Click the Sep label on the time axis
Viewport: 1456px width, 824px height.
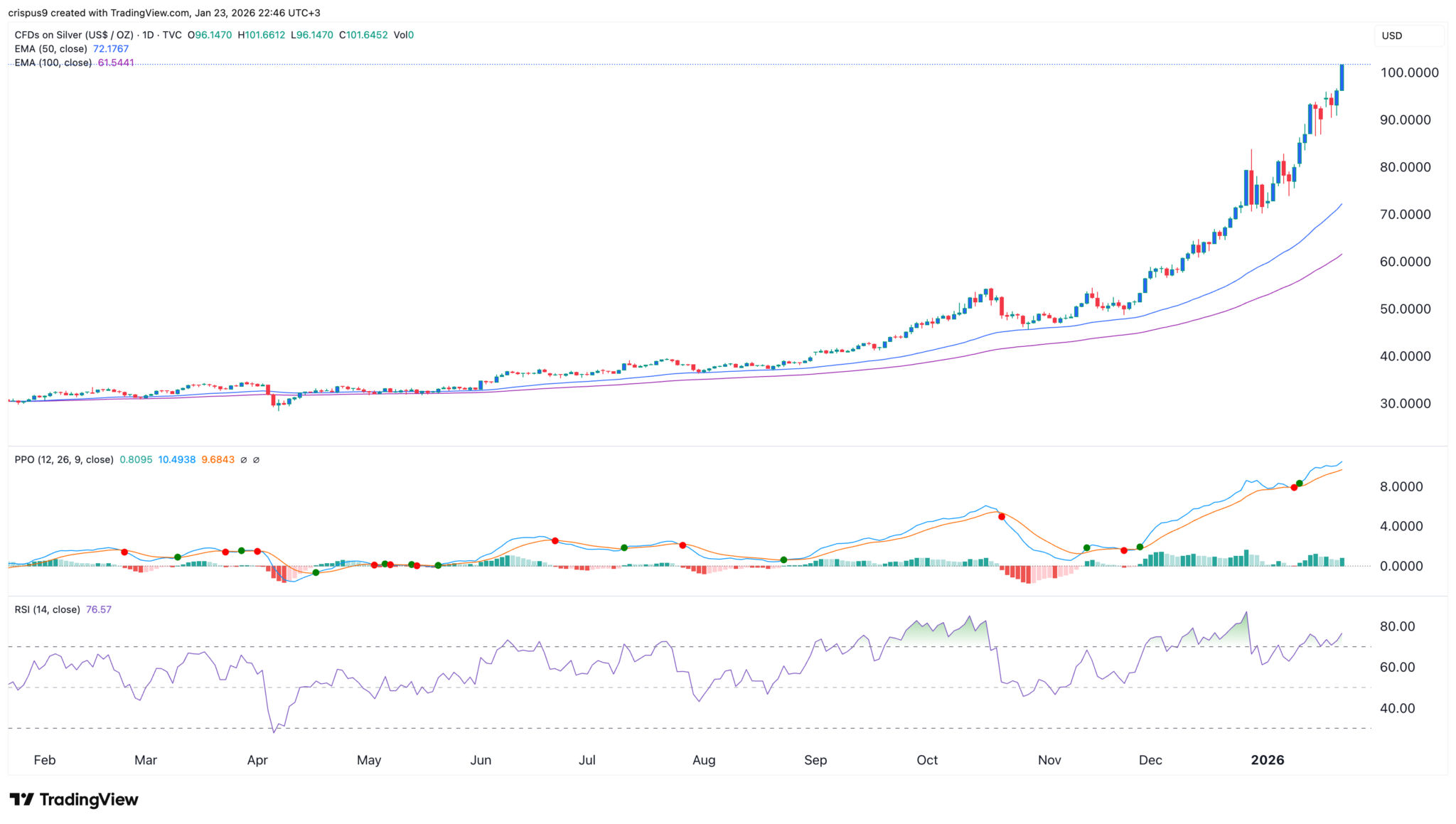point(815,759)
